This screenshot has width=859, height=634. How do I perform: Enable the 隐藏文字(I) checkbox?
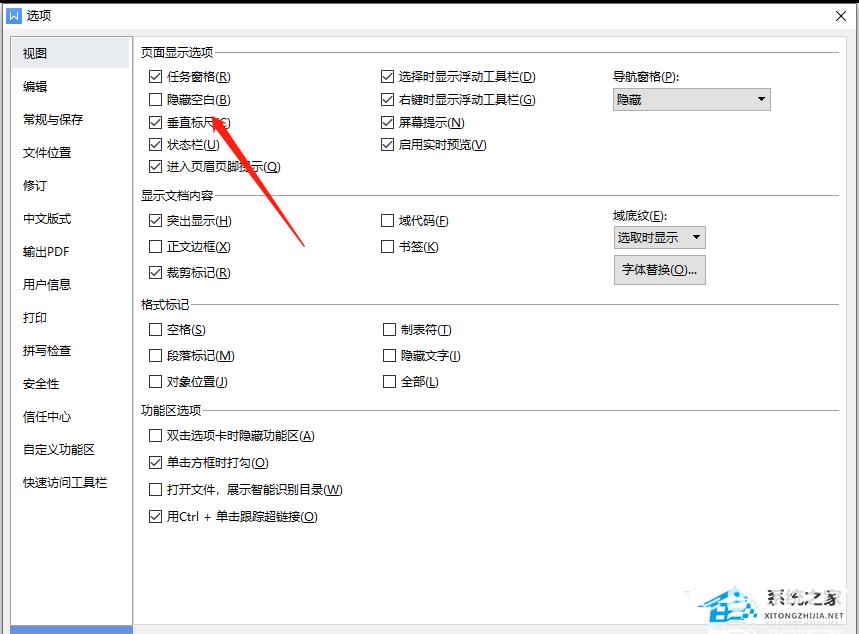pyautogui.click(x=389, y=356)
